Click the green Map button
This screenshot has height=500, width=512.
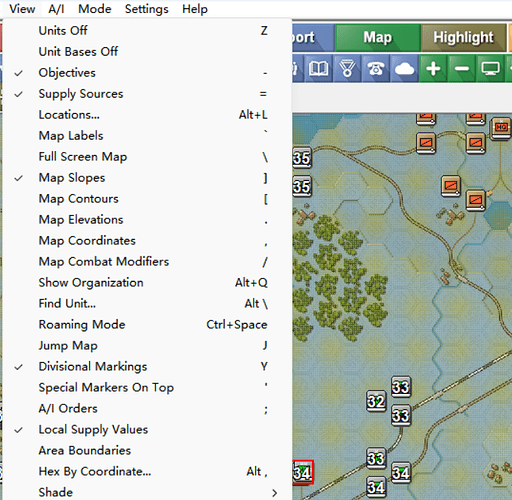377,37
